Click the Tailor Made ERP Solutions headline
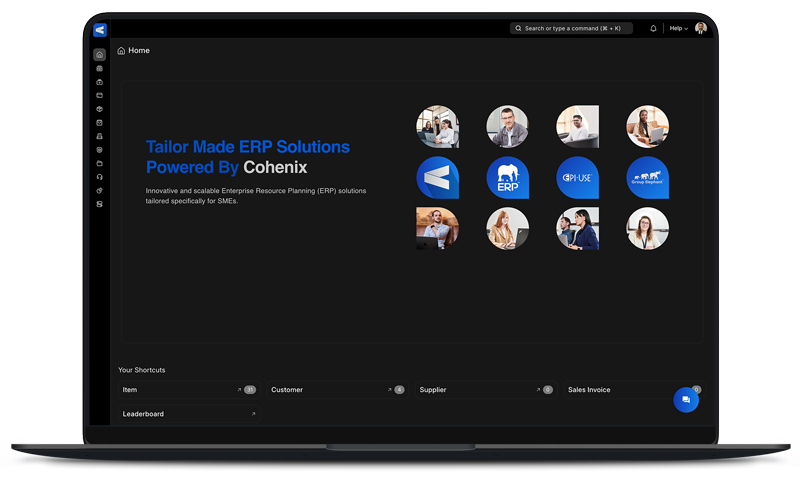 coord(248,147)
